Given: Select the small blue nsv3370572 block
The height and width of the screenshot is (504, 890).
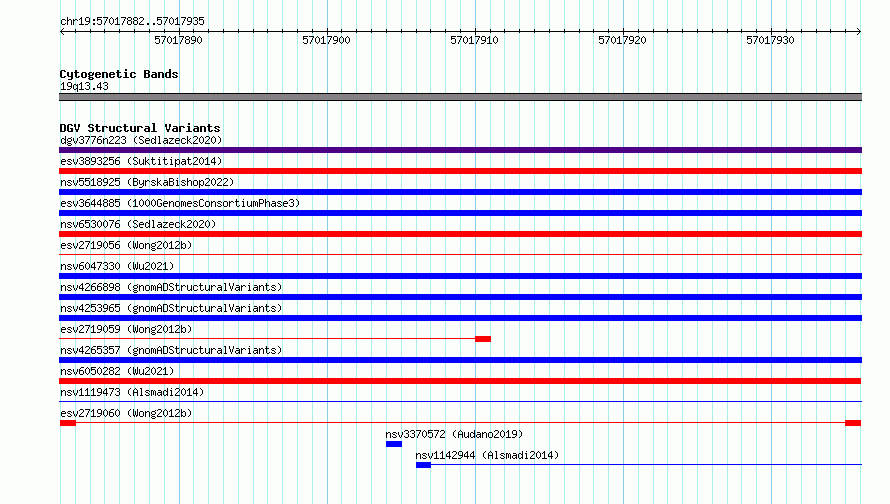Looking at the screenshot, I should click(x=394, y=444).
